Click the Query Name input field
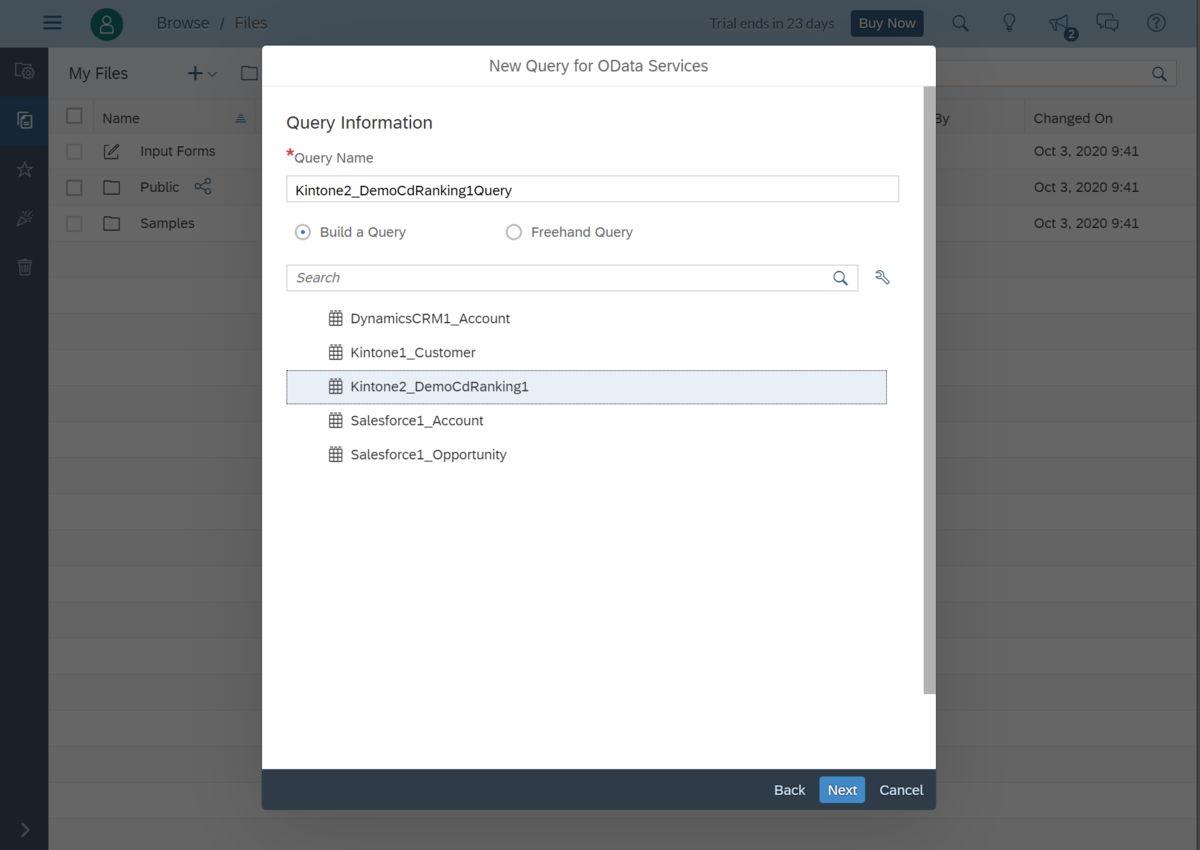 (592, 189)
